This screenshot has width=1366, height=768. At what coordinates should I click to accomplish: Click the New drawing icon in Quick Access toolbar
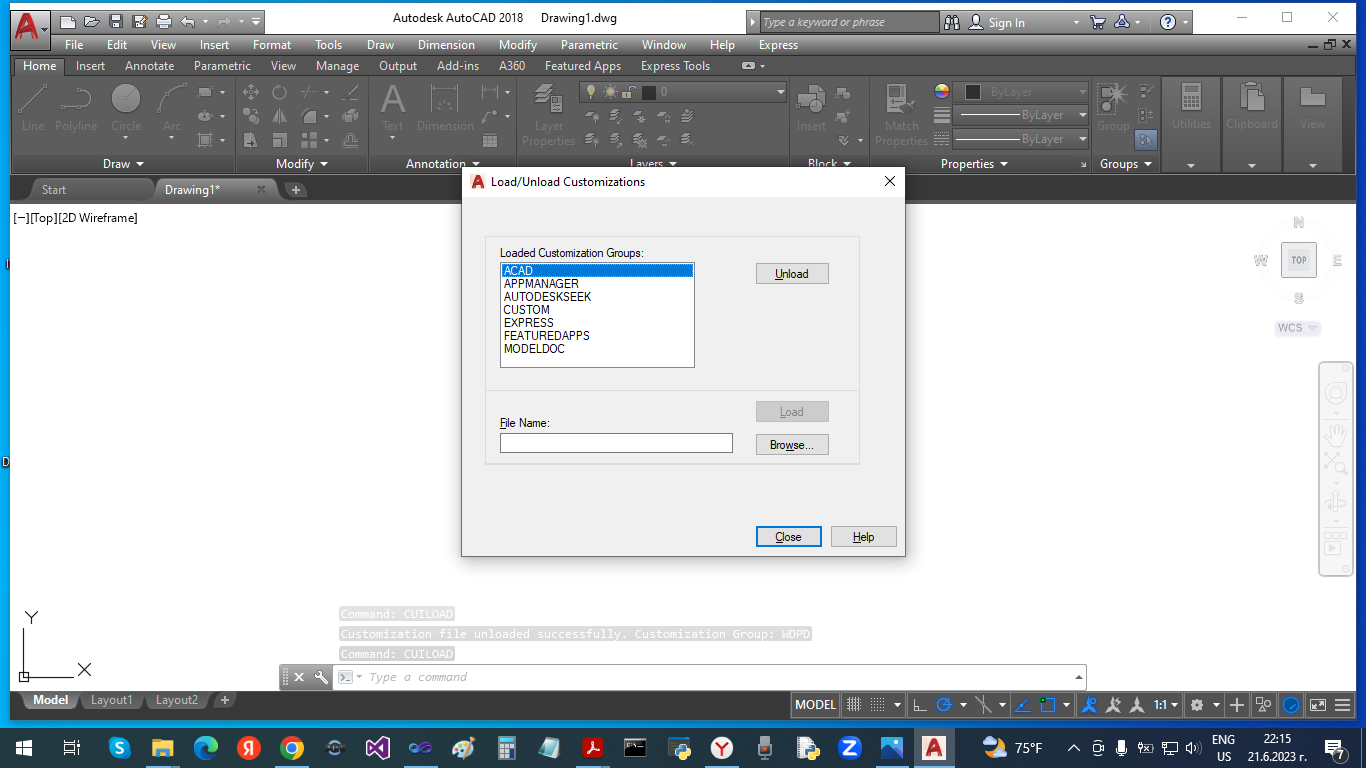pos(68,21)
